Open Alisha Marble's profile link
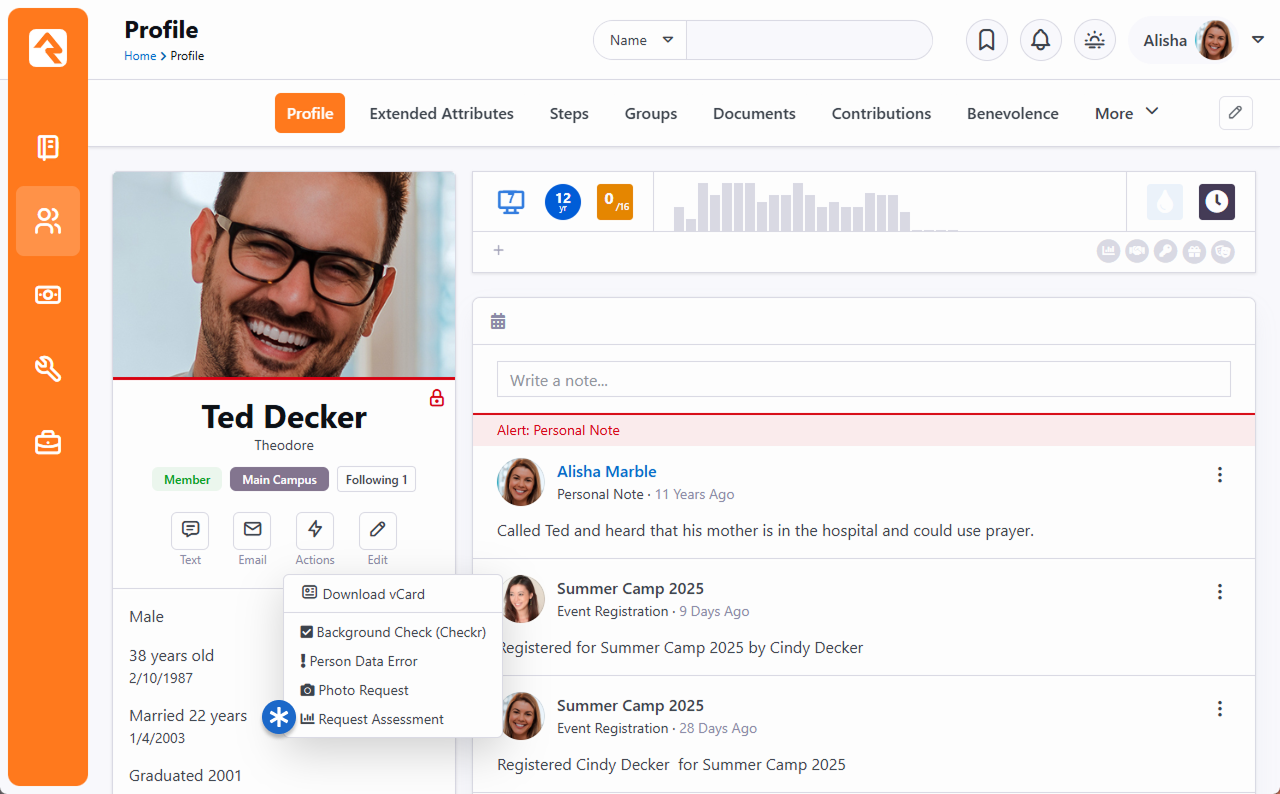Viewport: 1280px width, 794px height. click(x=606, y=471)
